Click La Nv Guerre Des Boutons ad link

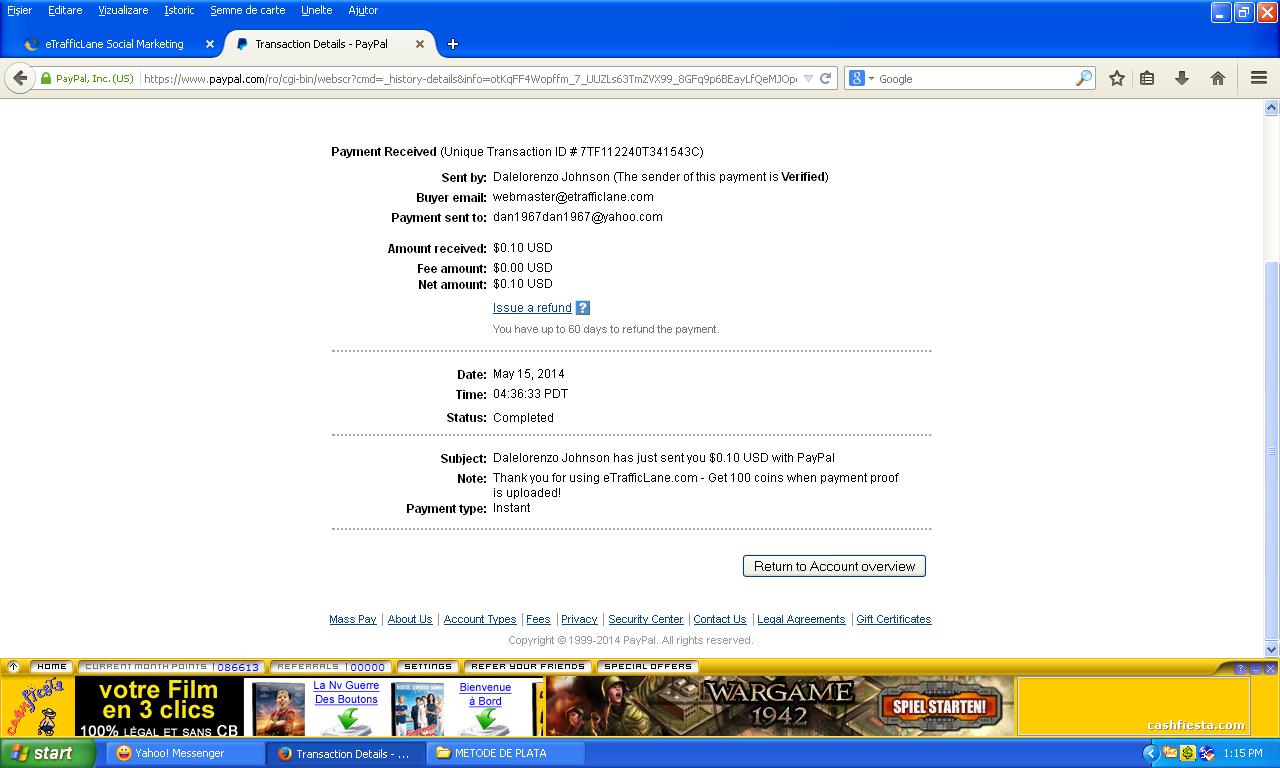click(346, 692)
